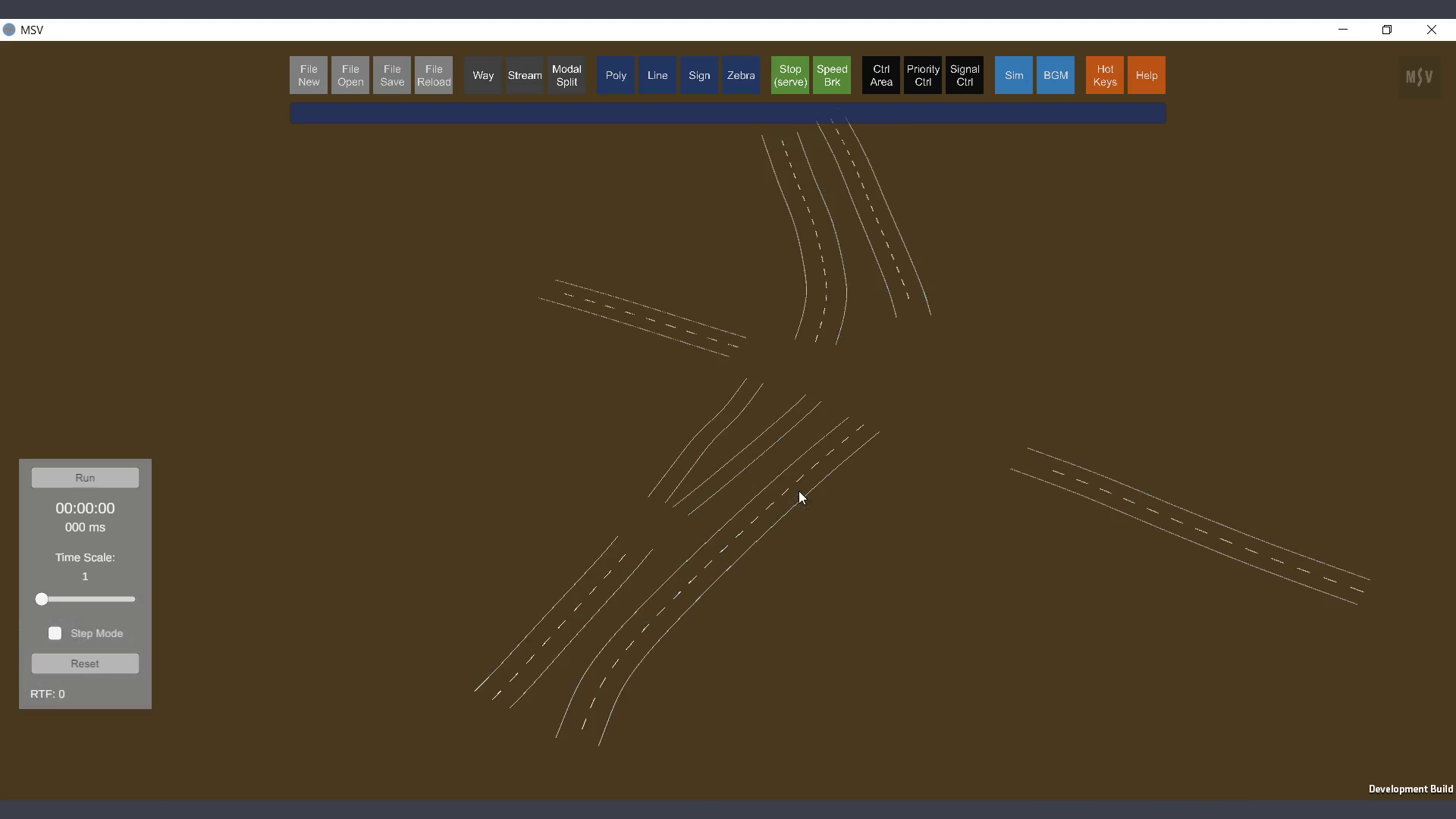Activate the Stop (serve) tool

pos(790,75)
